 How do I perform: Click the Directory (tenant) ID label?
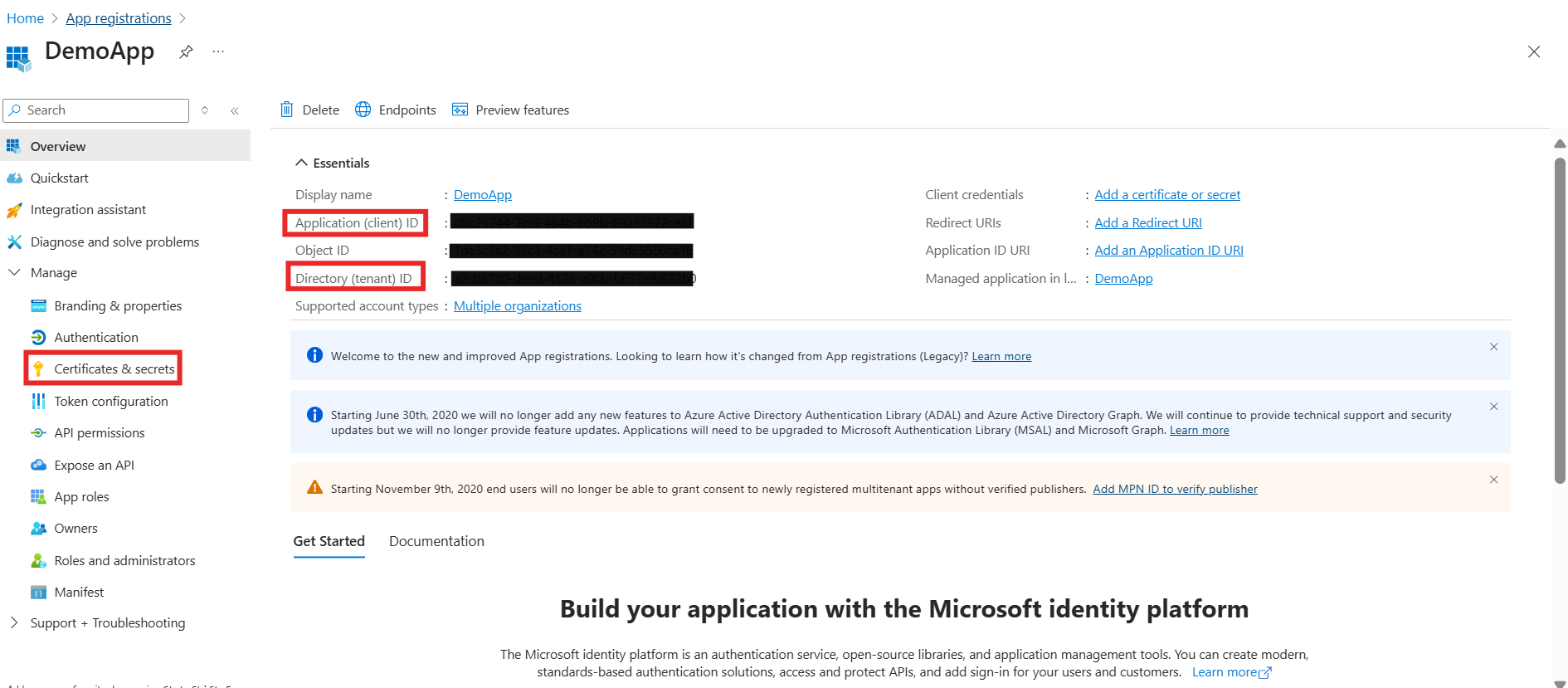tap(353, 279)
